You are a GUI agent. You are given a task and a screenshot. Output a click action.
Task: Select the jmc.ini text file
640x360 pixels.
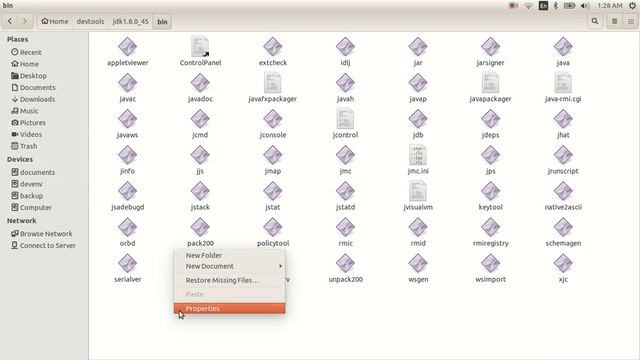point(418,155)
